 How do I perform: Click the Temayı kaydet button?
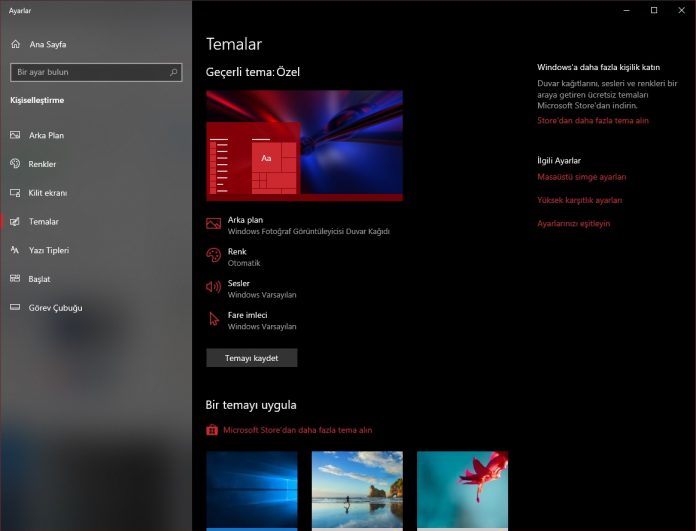(x=252, y=358)
